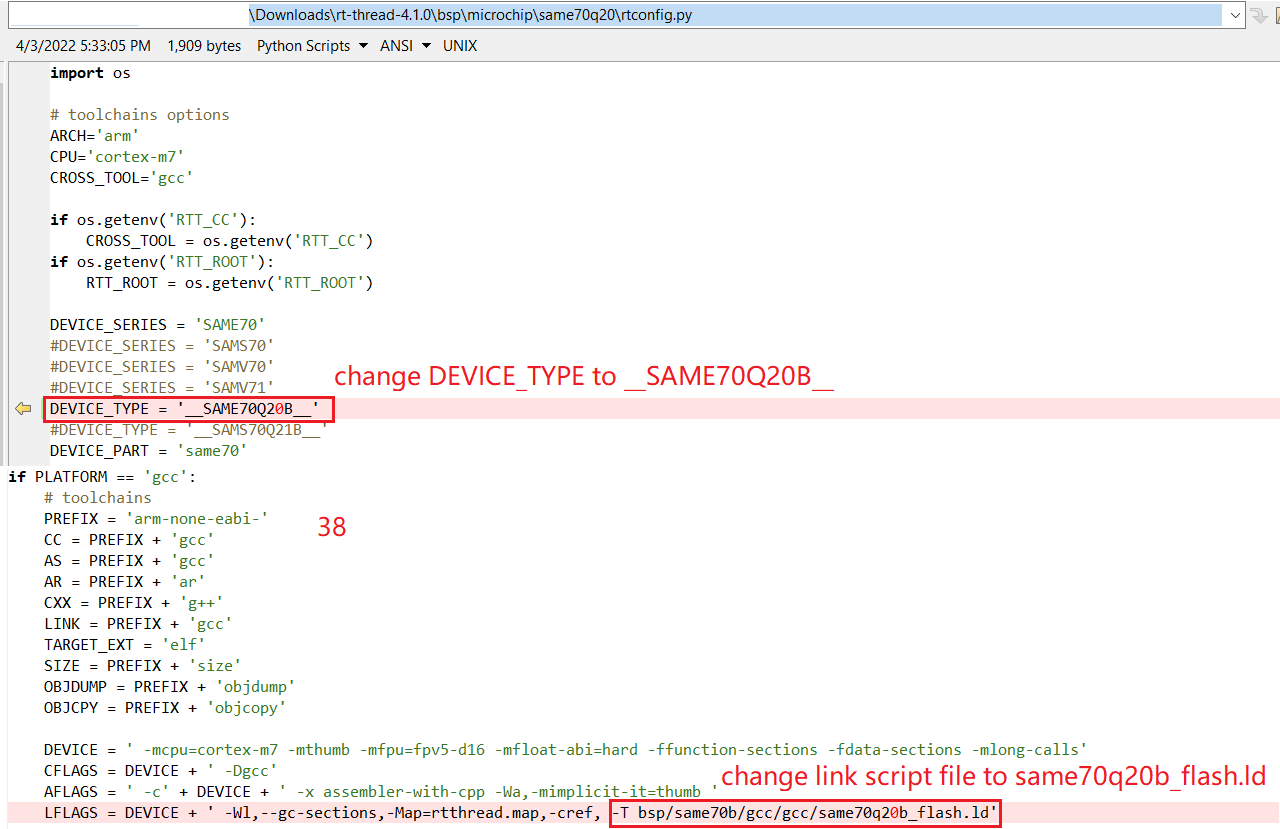Click inside the rtconfig.py file path field

[x=700, y=15]
